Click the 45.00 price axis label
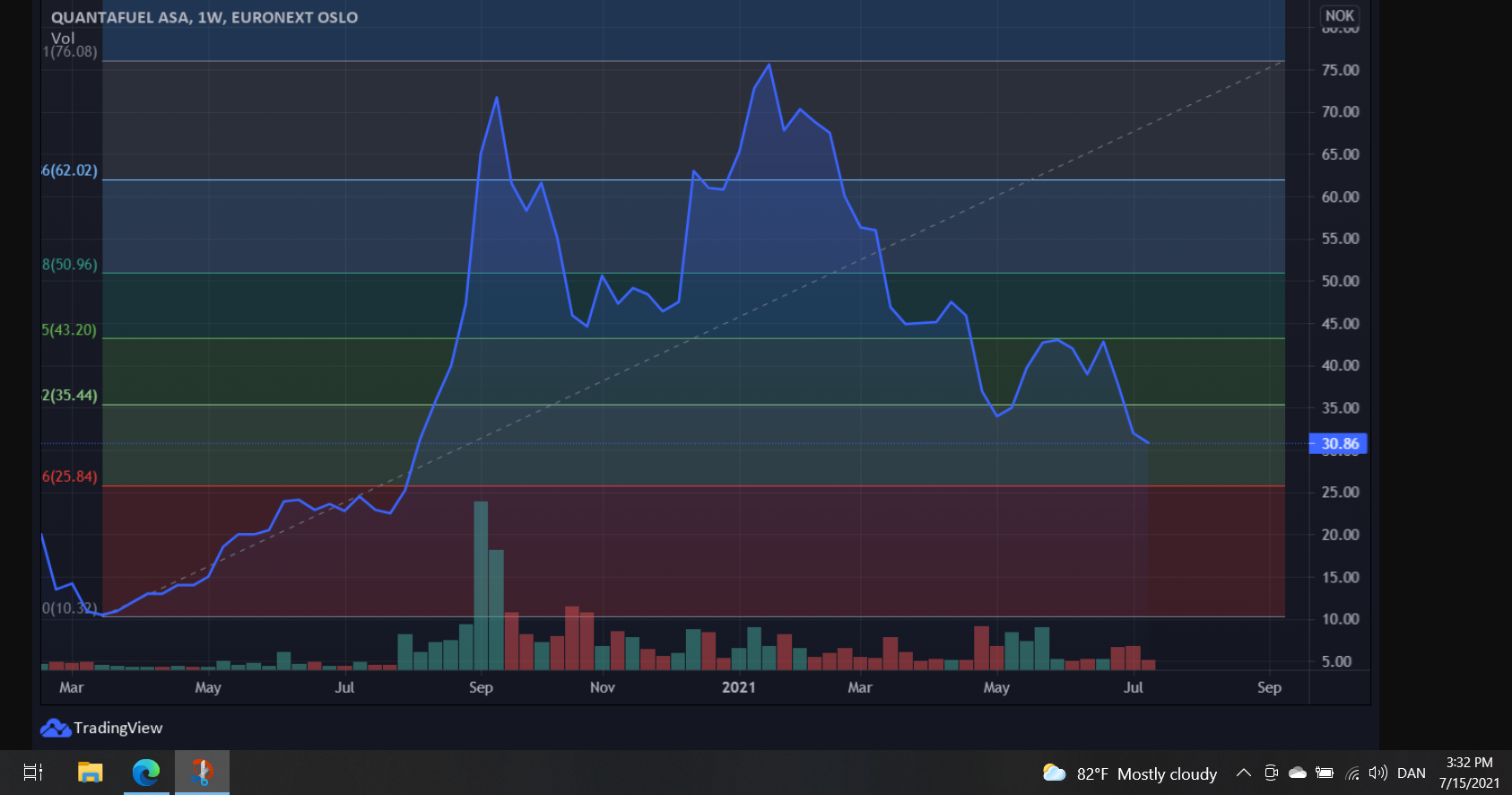Image resolution: width=1512 pixels, height=795 pixels. click(x=1340, y=324)
